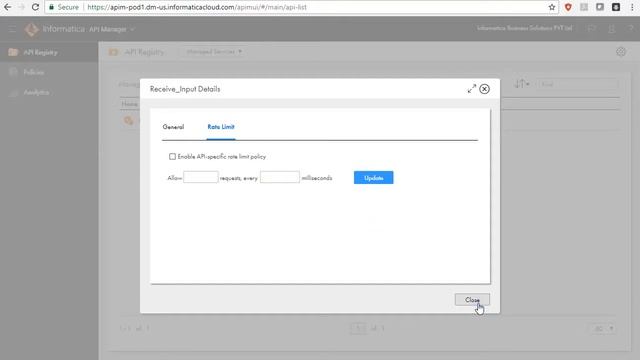This screenshot has height=360, width=640.
Task: Go forward with browser forward arrow
Action: click(x=21, y=7)
